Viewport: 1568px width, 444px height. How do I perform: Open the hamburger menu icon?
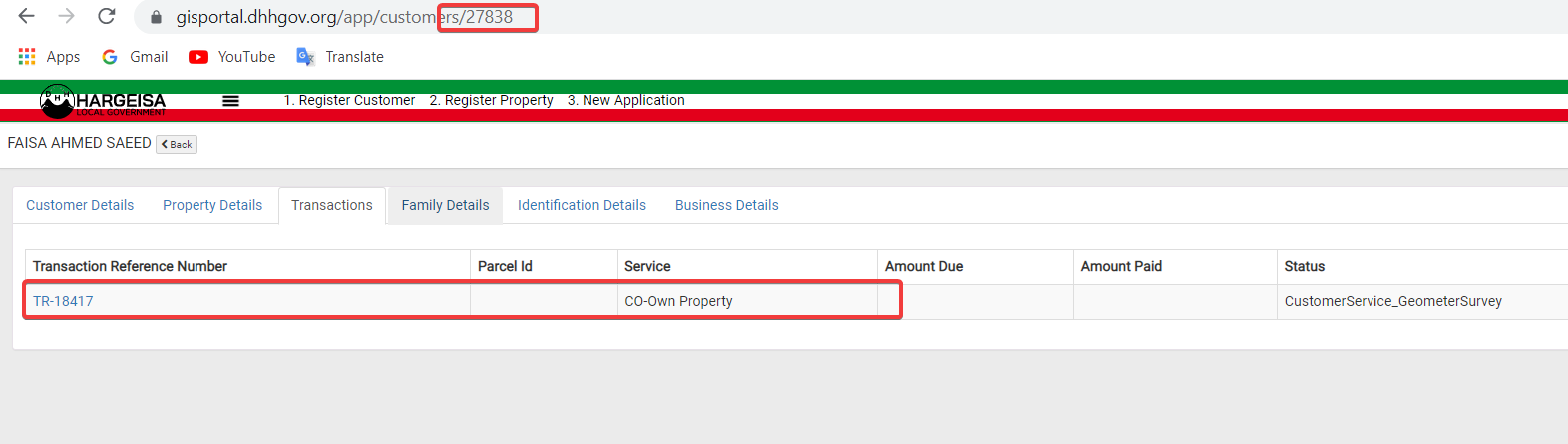coord(230,101)
